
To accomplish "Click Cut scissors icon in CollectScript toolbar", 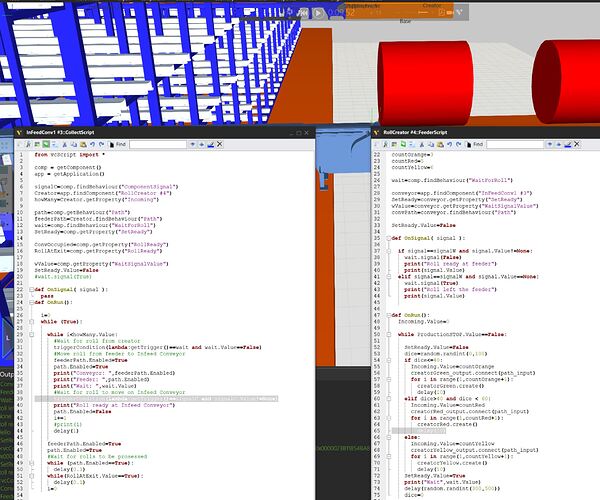I will [x=65, y=145].
